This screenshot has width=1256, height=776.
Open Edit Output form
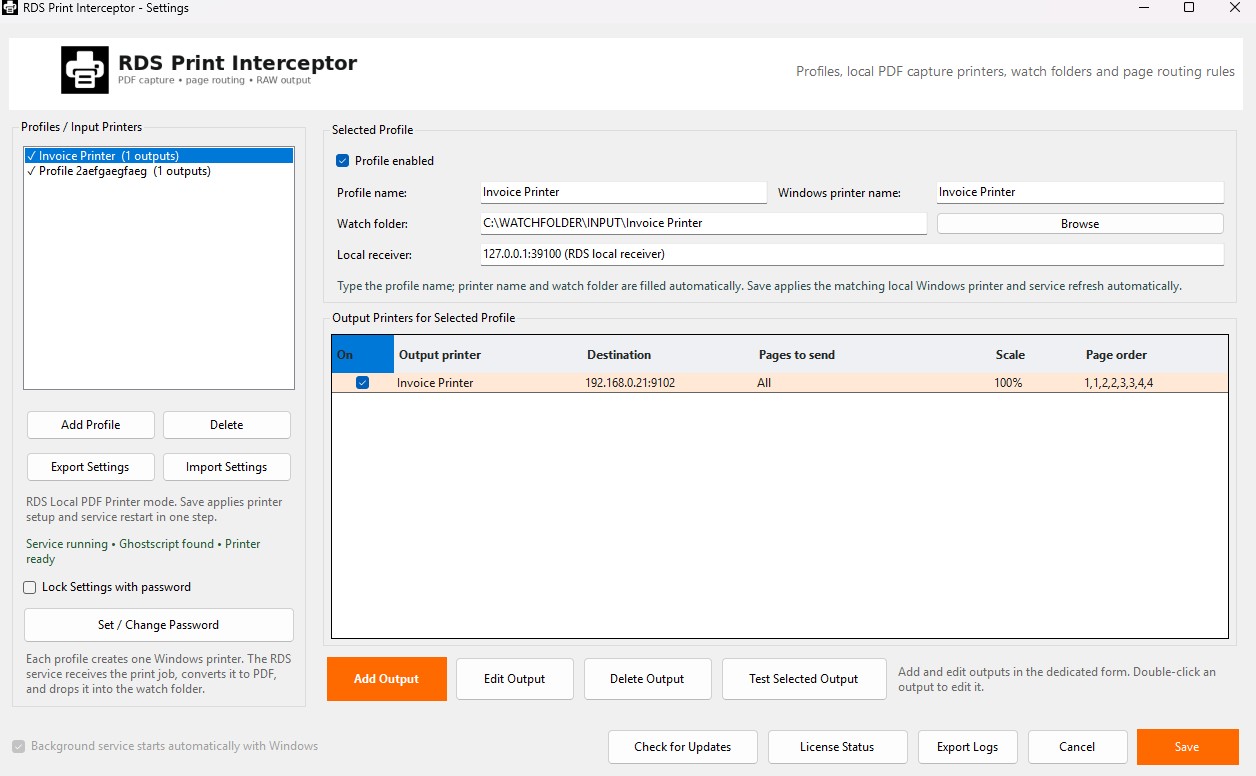[515, 679]
